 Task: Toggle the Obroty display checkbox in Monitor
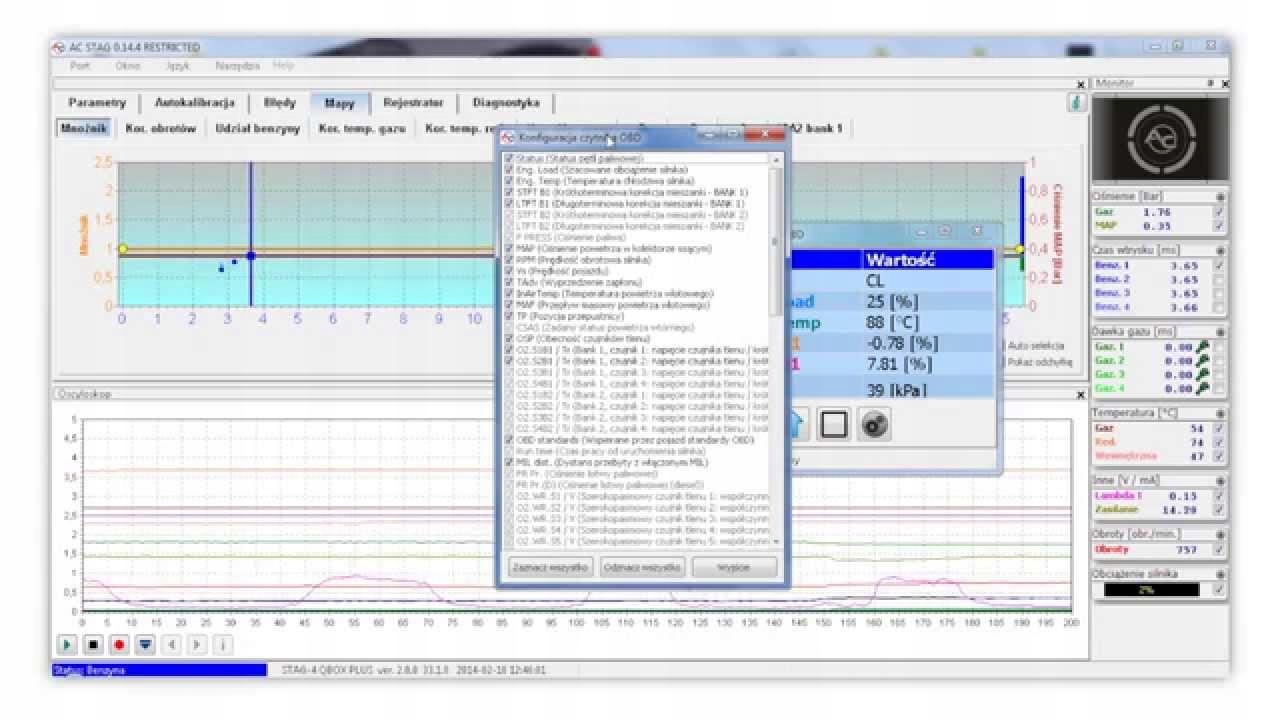pos(1218,550)
